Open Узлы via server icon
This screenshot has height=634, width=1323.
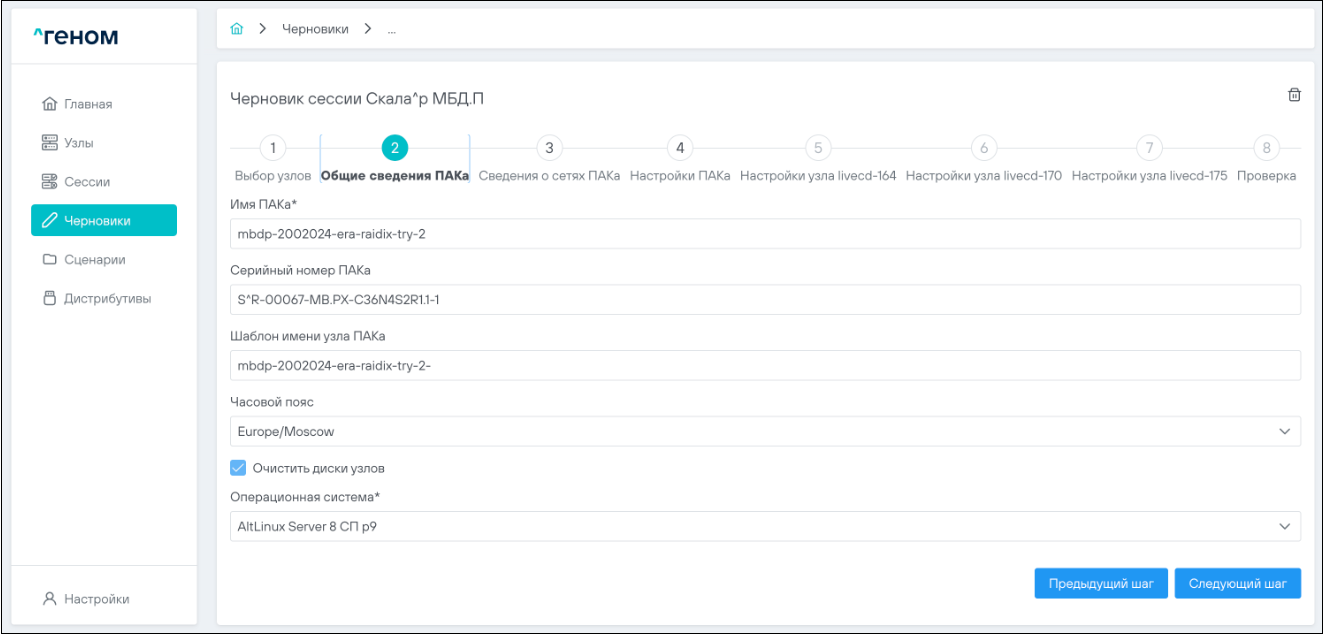pos(49,143)
